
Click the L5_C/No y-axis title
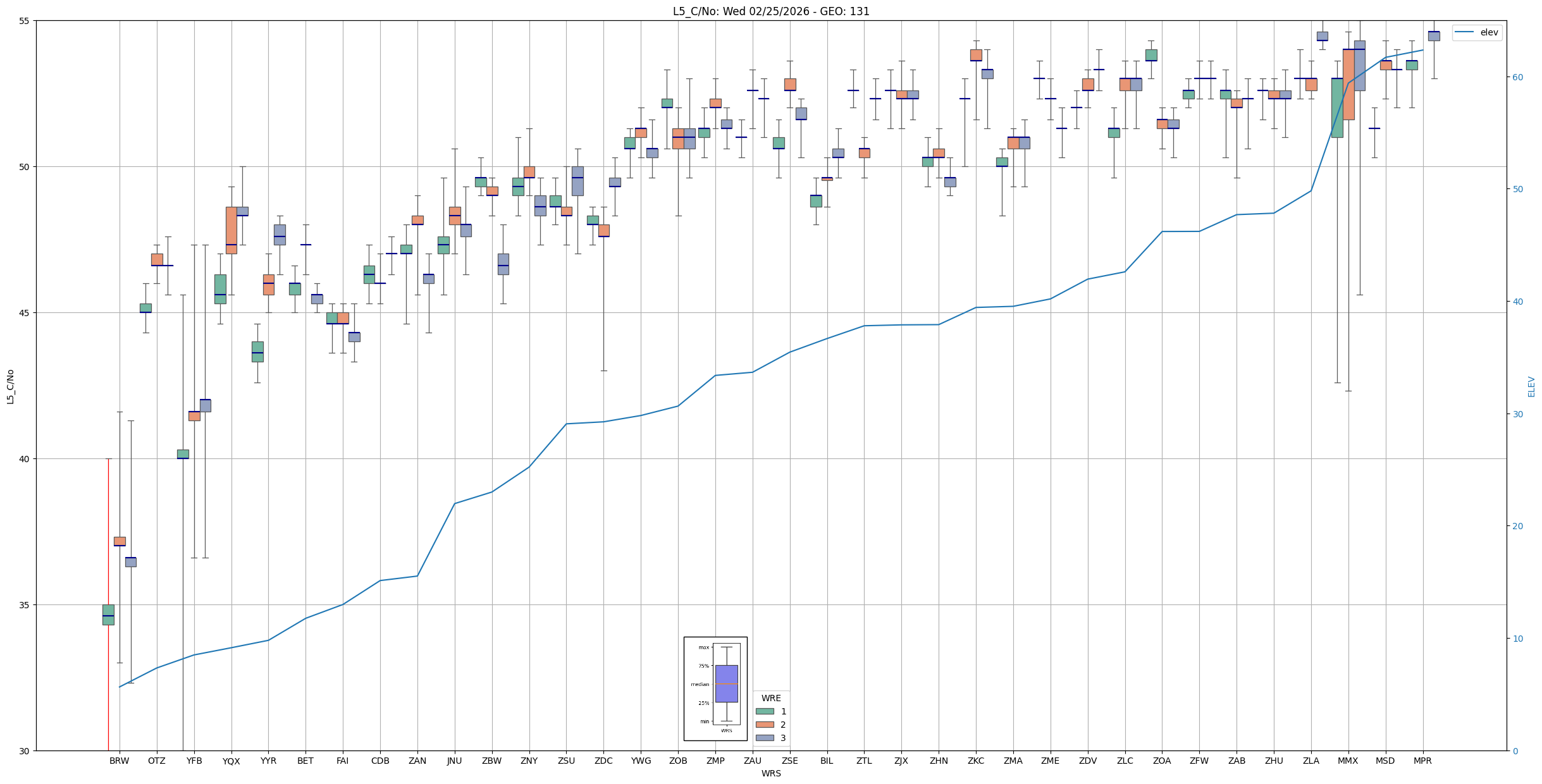pos(10,386)
